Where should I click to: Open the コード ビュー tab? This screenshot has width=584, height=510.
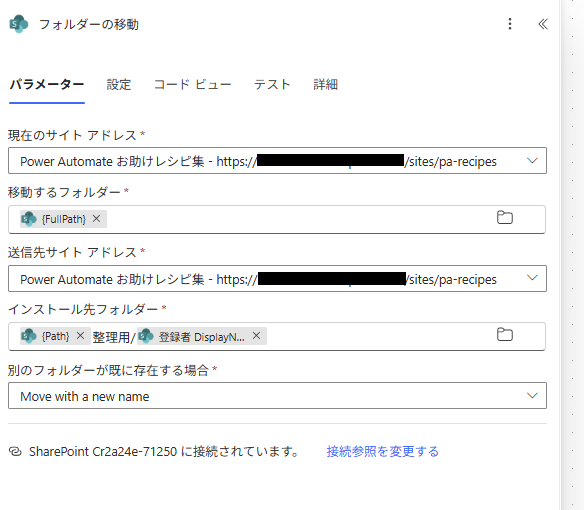pyautogui.click(x=193, y=85)
